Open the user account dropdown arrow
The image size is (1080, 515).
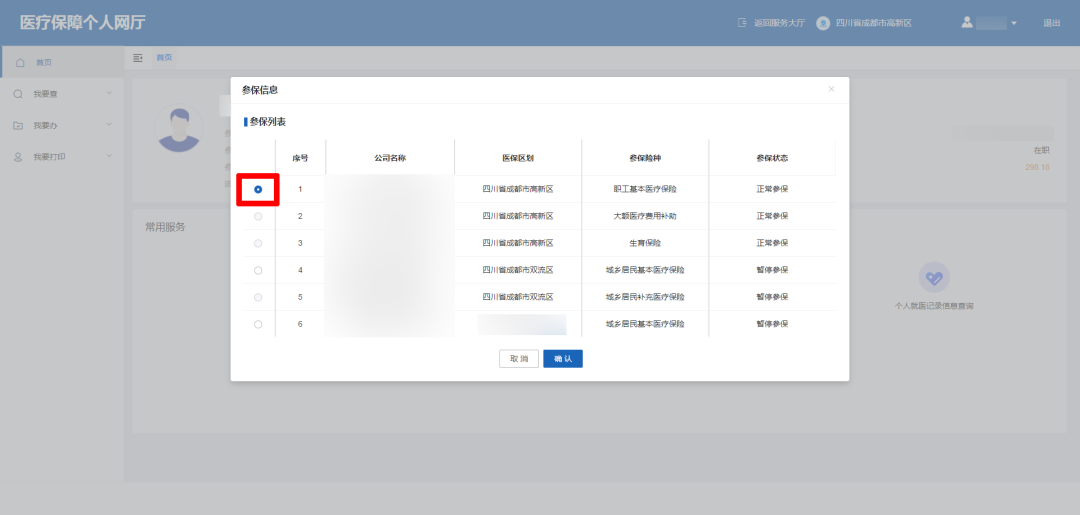[x=1014, y=23]
